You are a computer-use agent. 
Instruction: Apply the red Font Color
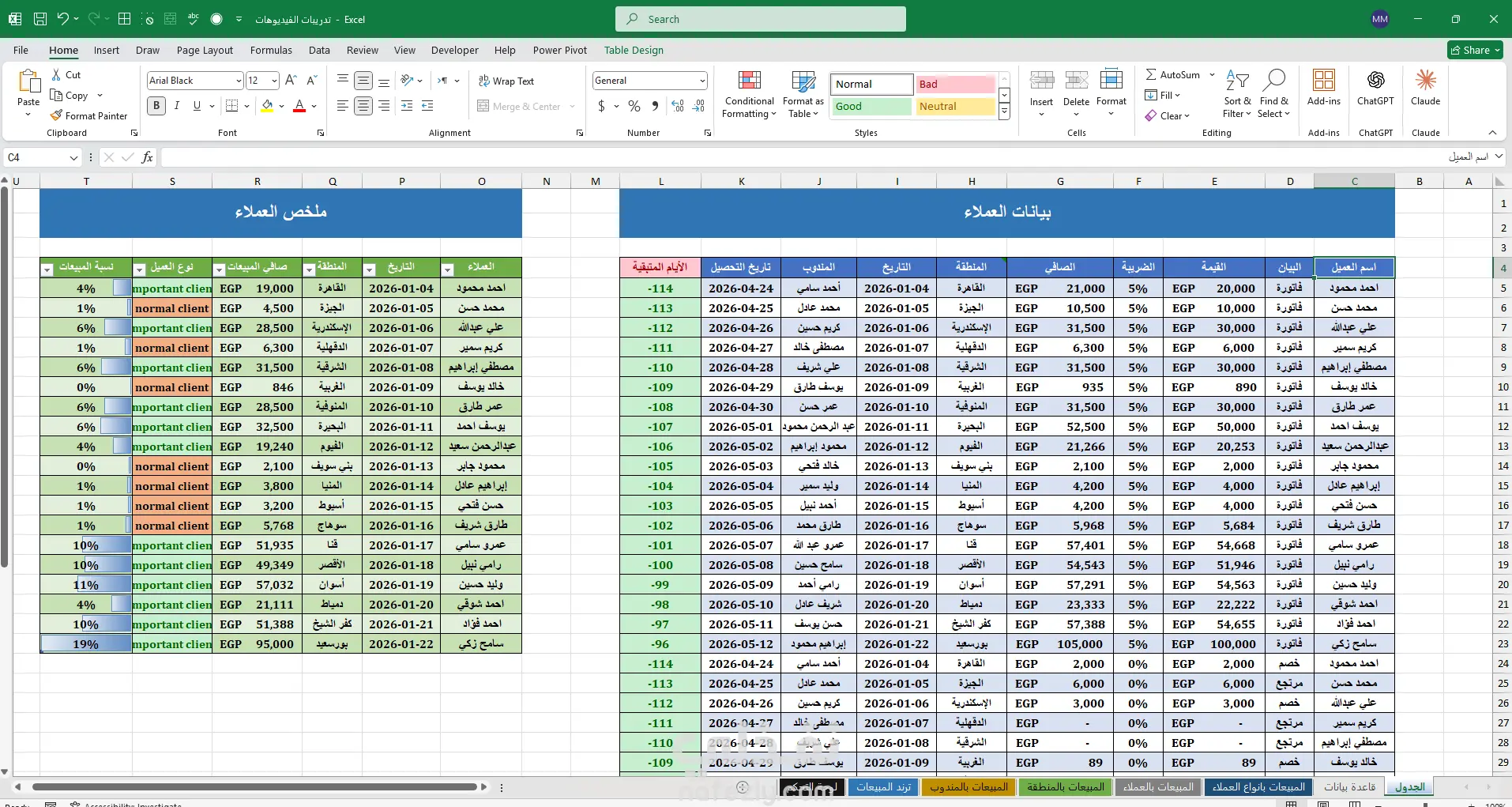pyautogui.click(x=299, y=106)
